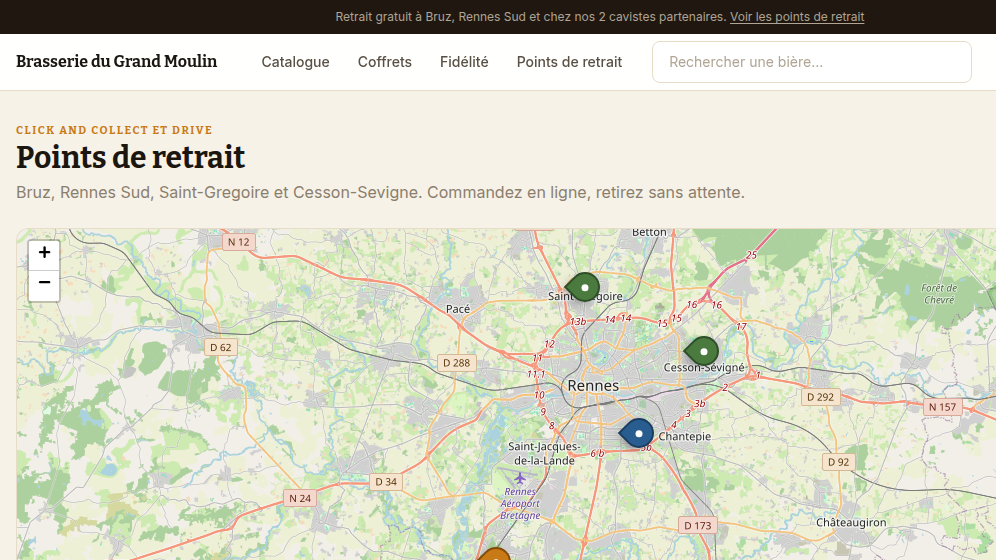
Task: Zoom in on the map
Action: [44, 253]
